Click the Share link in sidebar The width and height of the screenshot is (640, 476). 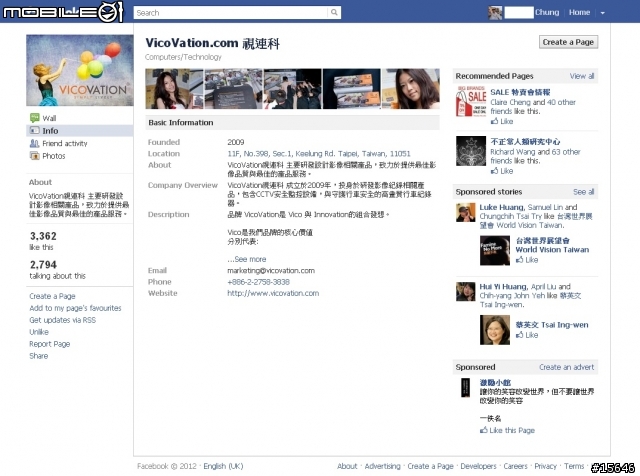[38, 356]
